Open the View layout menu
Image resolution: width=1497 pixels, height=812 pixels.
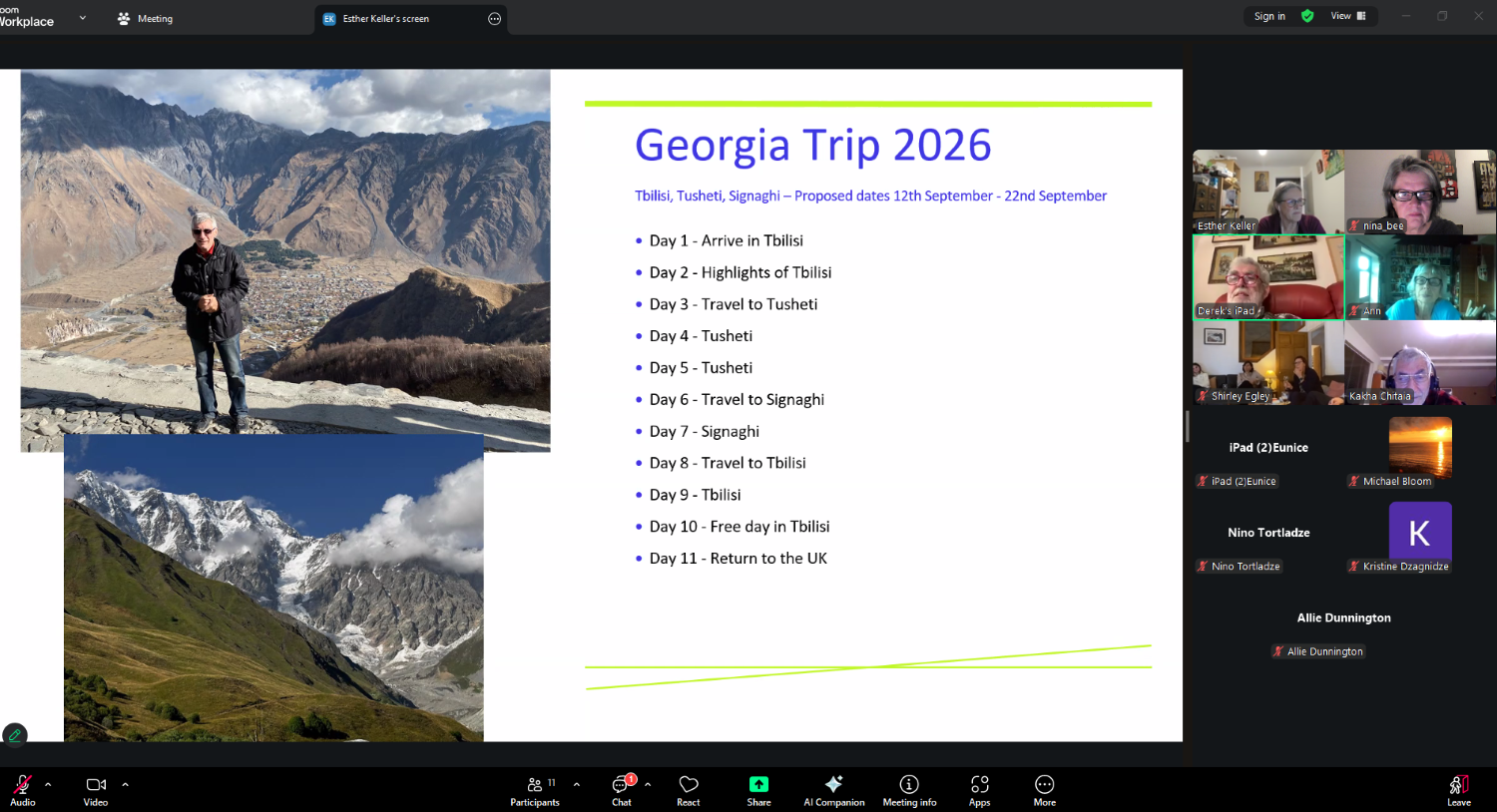pyautogui.click(x=1347, y=16)
